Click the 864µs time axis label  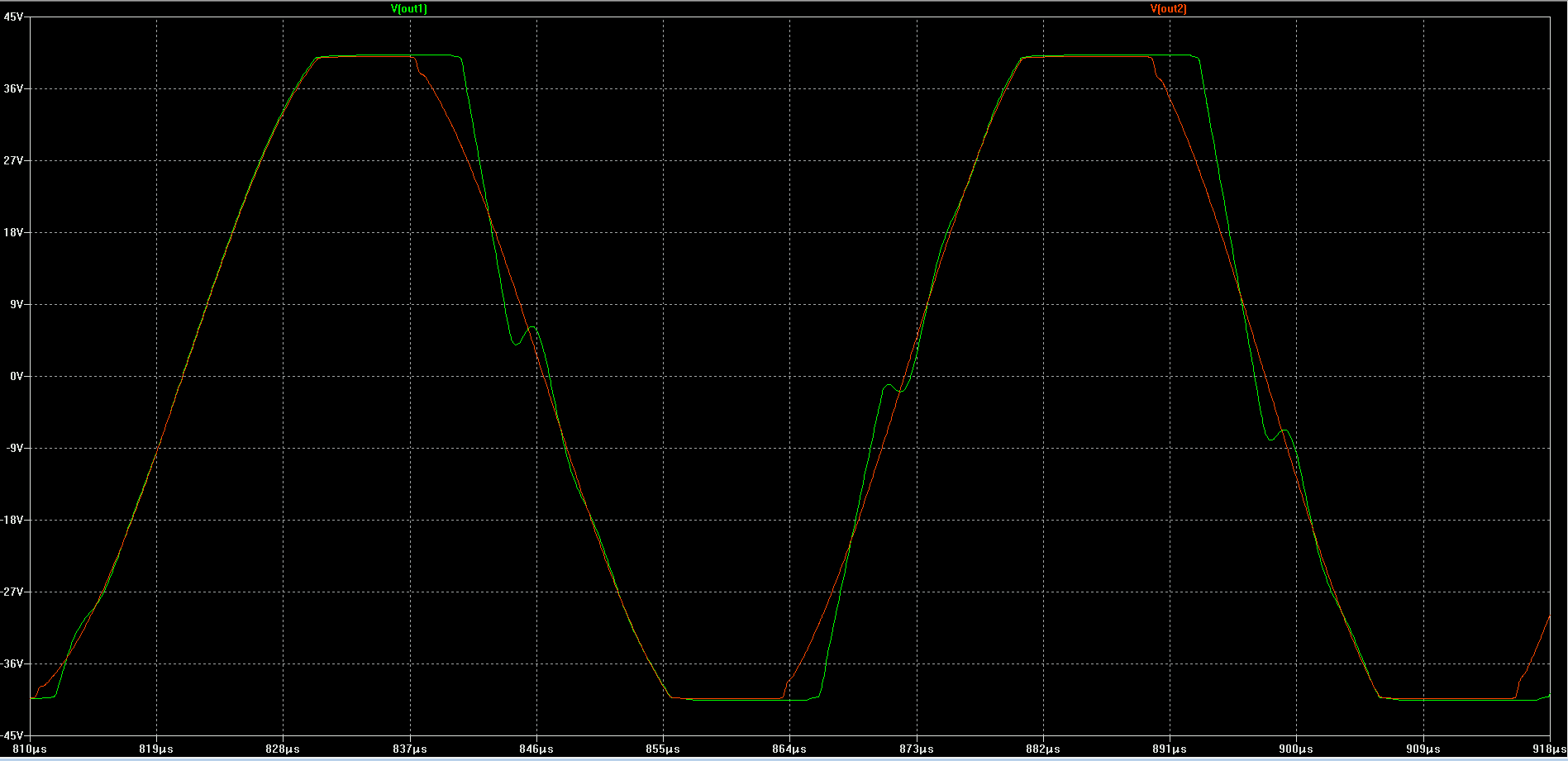coord(789,749)
